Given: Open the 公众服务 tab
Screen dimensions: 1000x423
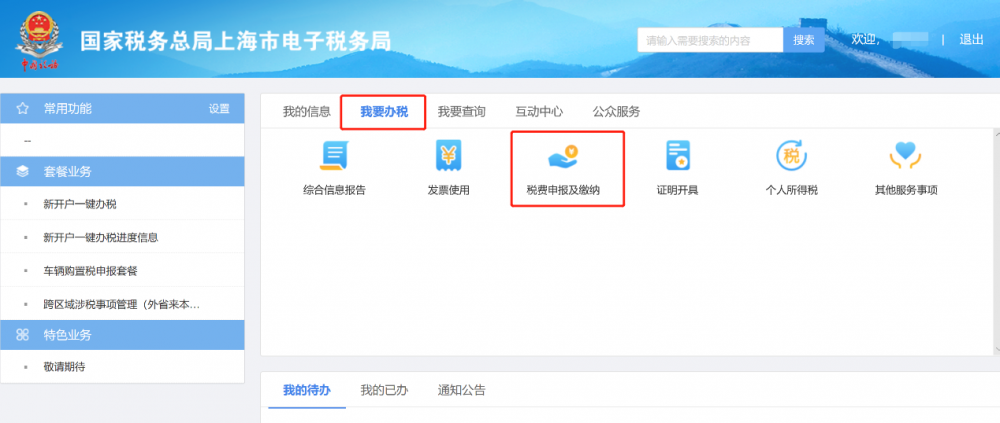Looking at the screenshot, I should 616,112.
